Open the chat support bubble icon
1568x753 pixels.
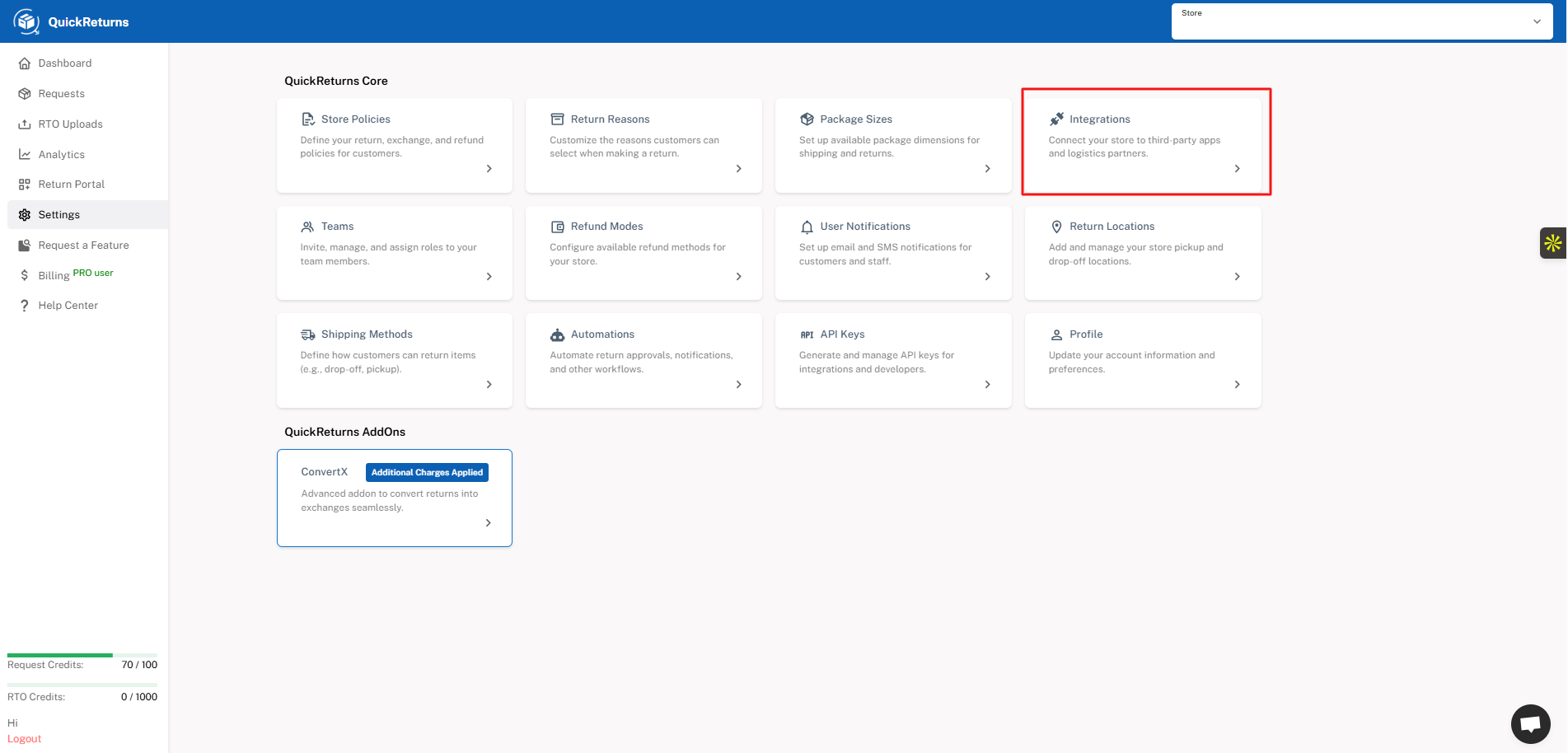click(x=1530, y=724)
